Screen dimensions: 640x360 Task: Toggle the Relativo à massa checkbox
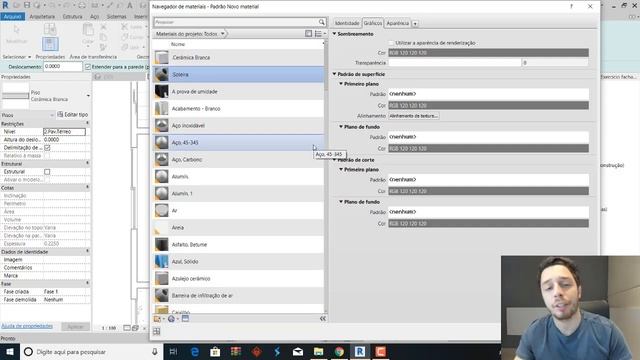click(x=47, y=156)
